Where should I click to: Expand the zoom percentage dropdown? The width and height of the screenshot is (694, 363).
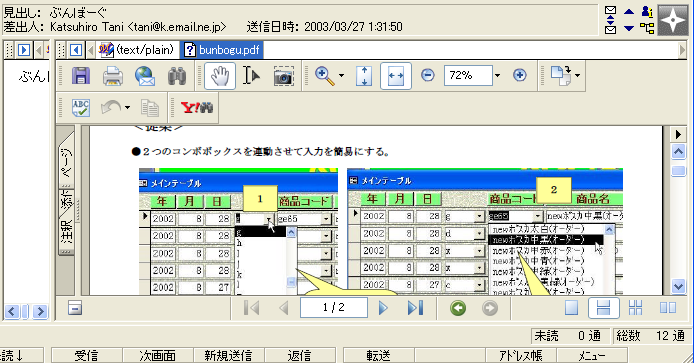coord(497,76)
